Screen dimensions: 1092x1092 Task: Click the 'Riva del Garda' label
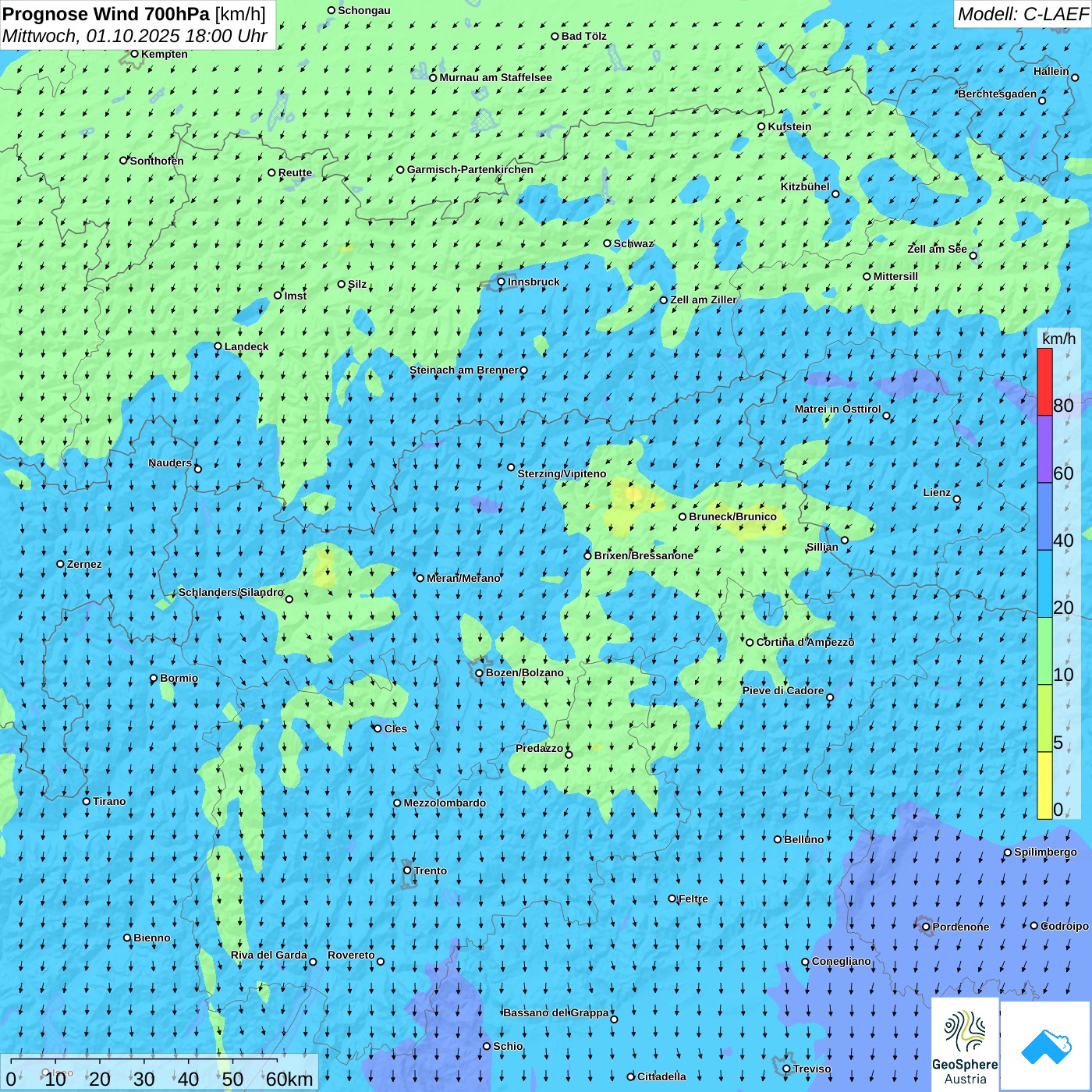click(269, 955)
